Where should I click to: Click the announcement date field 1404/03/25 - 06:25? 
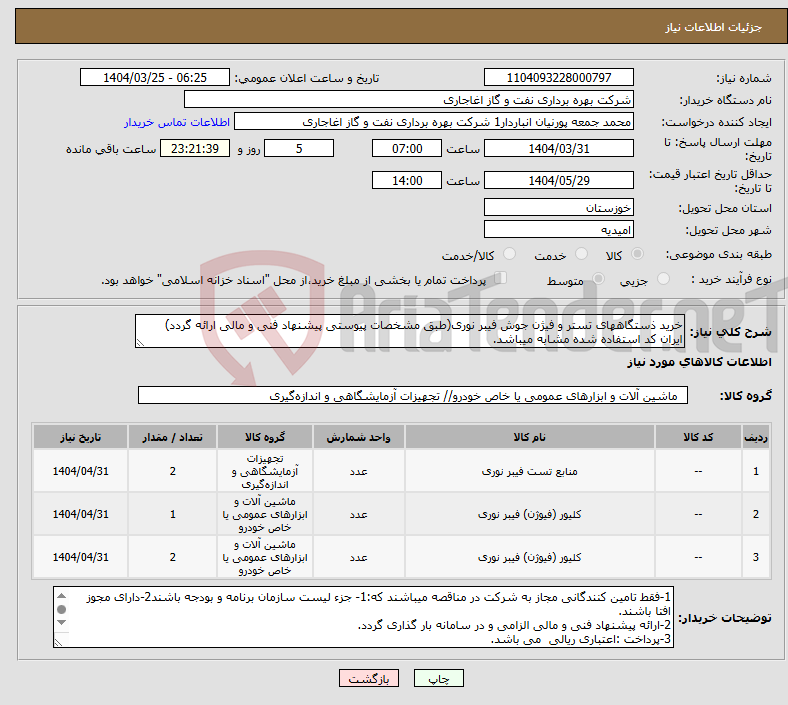point(155,78)
